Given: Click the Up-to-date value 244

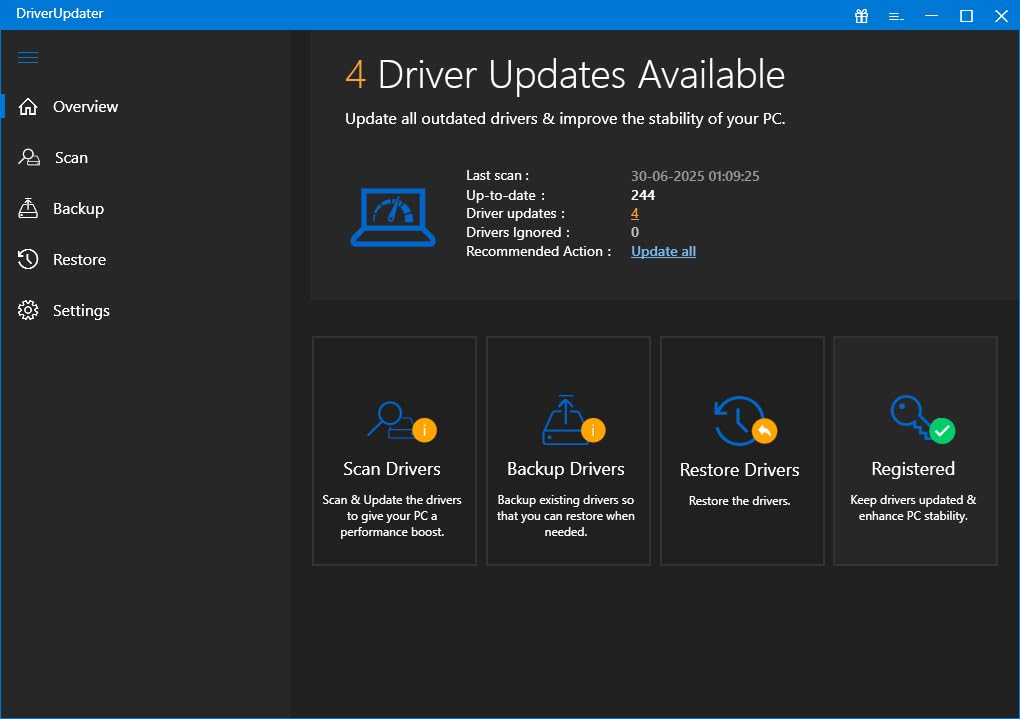Looking at the screenshot, I should [x=643, y=195].
